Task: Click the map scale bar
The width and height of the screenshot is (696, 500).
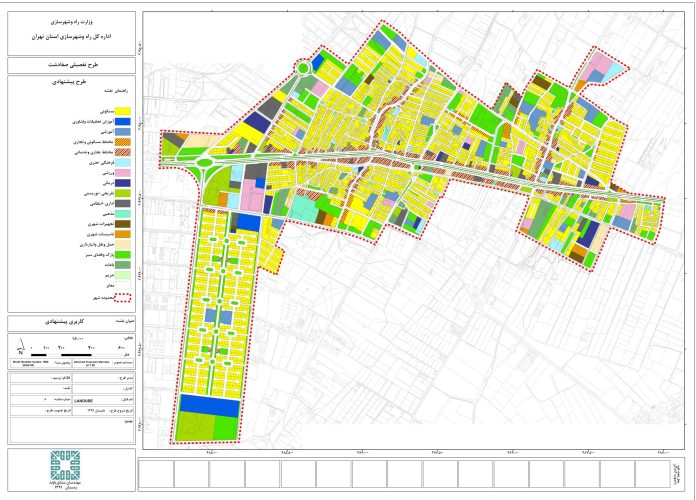Action: [76, 355]
